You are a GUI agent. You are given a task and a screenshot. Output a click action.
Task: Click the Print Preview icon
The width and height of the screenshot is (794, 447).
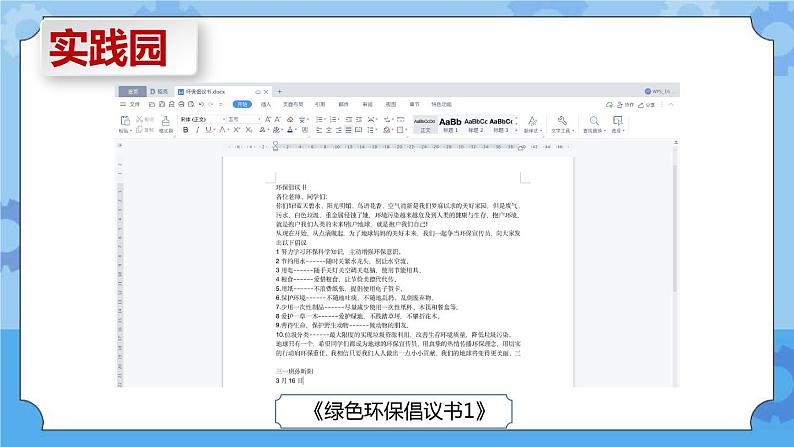click(191, 104)
